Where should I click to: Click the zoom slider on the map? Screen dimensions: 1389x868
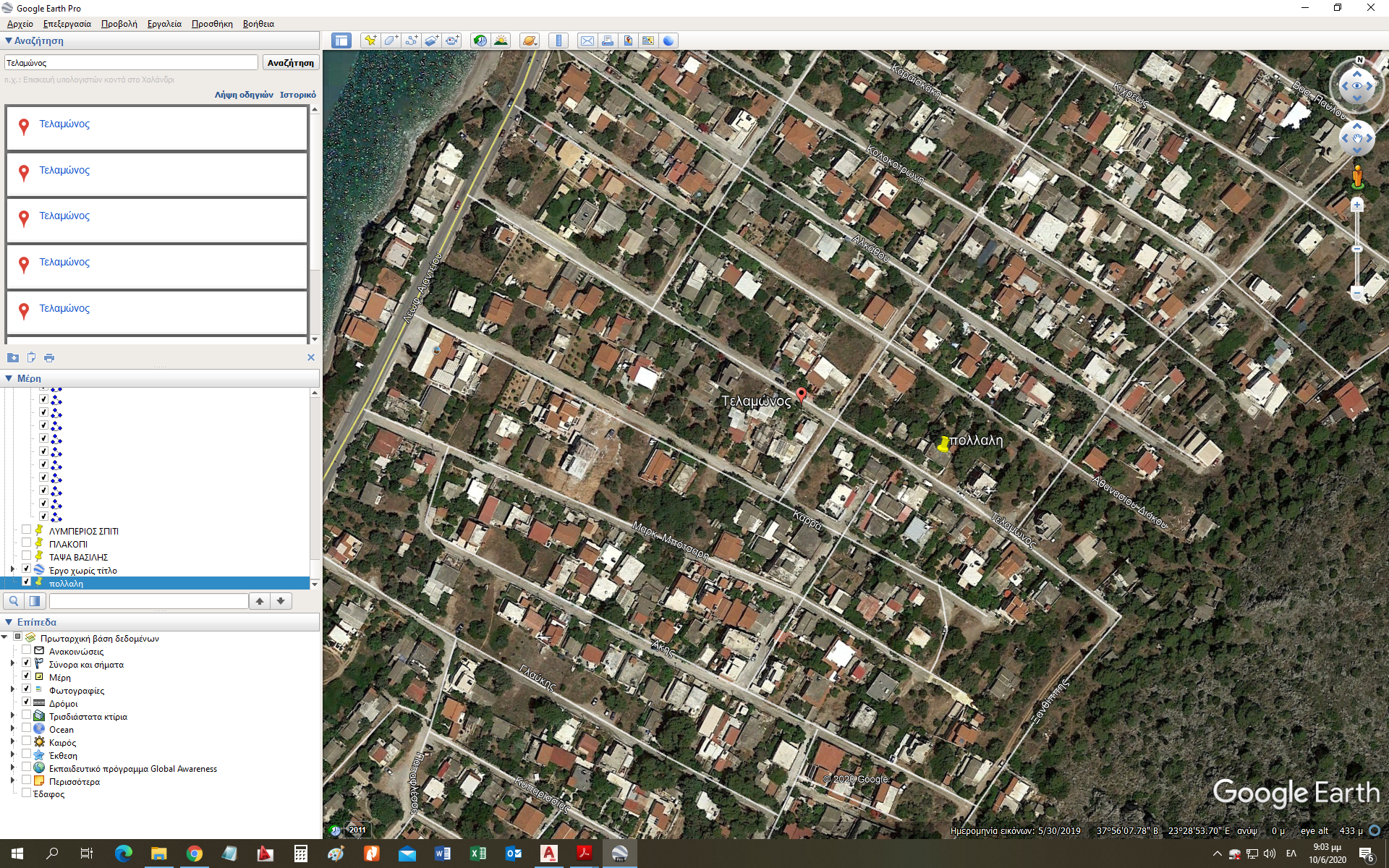1357,249
